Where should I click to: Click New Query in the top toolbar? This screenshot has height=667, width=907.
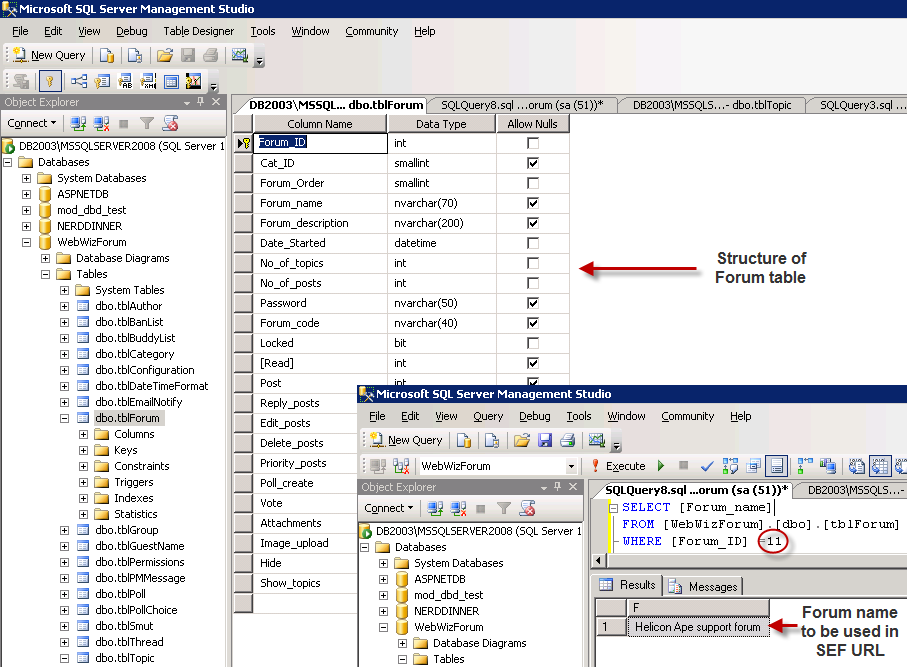49,55
